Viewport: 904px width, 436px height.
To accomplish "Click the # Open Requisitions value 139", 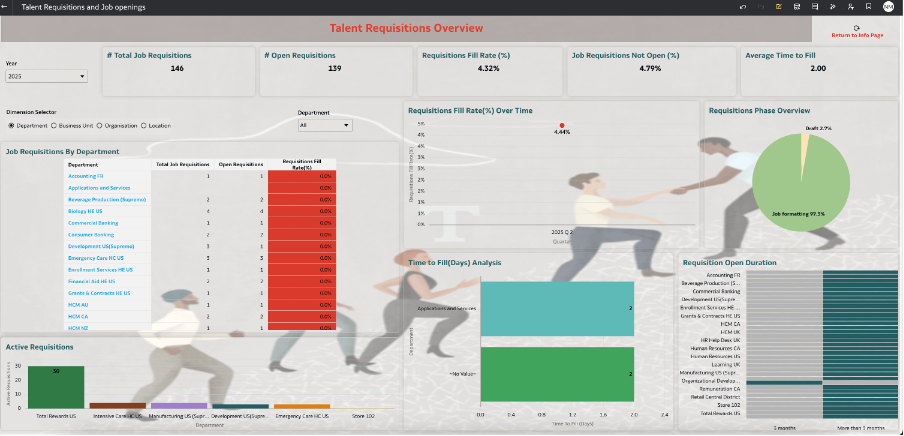I will click(334, 69).
